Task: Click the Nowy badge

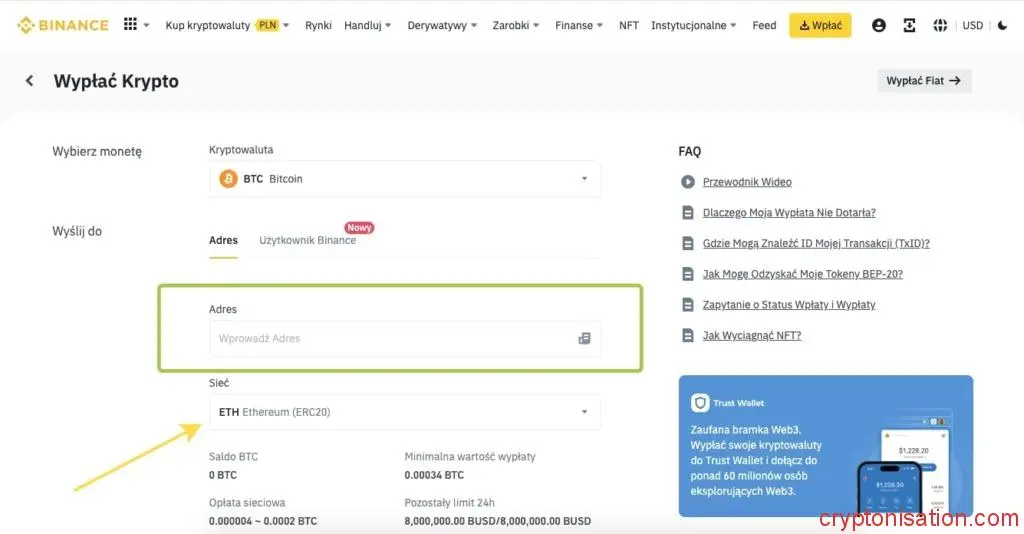Action: pos(359,227)
